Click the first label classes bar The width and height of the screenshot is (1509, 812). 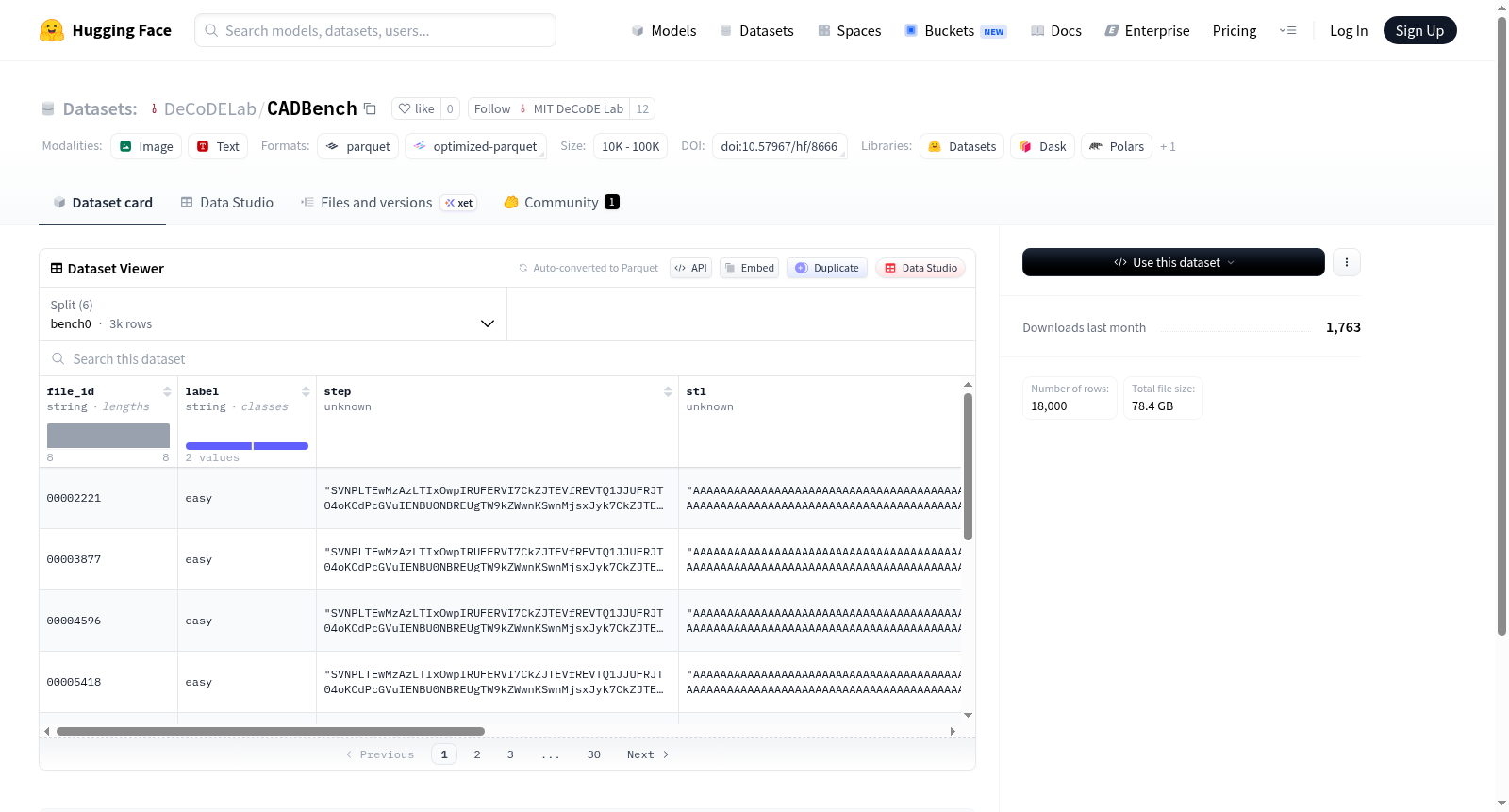click(219, 446)
